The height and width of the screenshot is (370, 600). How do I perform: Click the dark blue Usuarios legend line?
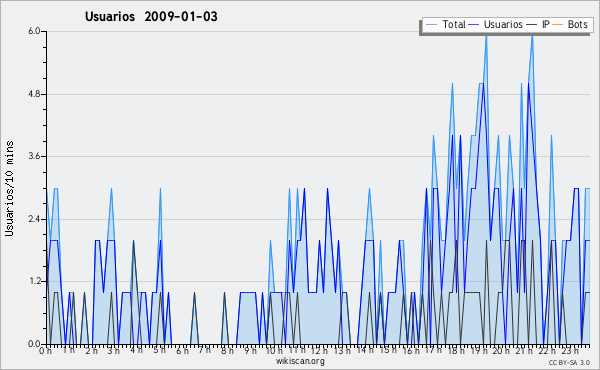[x=474, y=25]
